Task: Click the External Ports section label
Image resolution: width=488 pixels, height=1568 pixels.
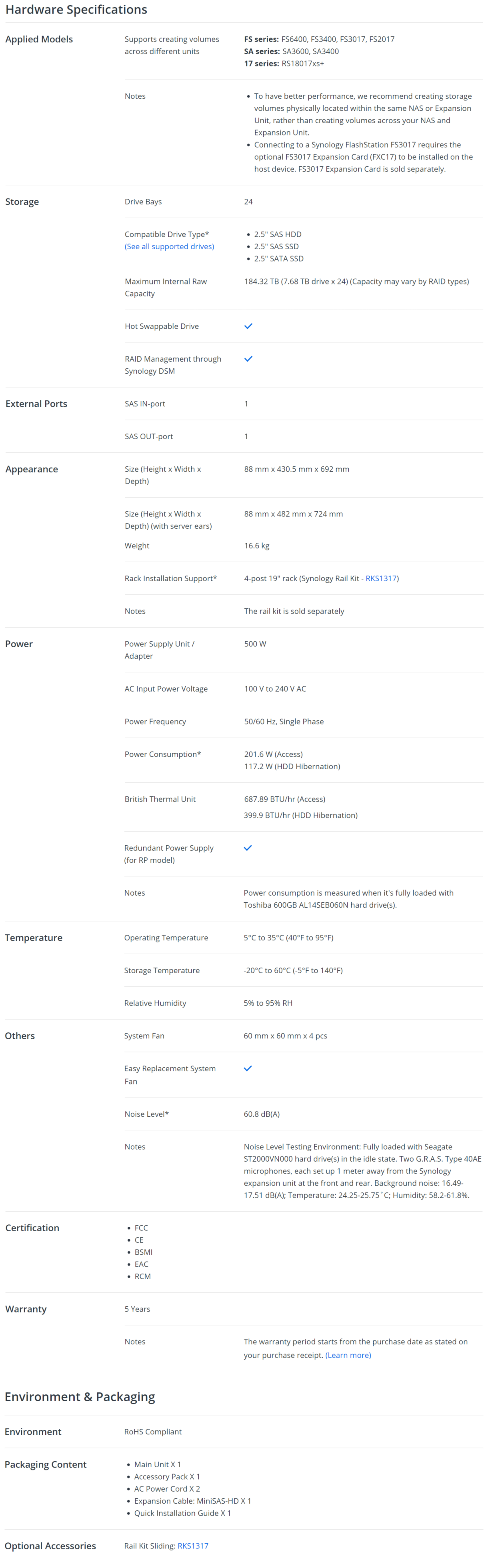Action: click(x=36, y=404)
